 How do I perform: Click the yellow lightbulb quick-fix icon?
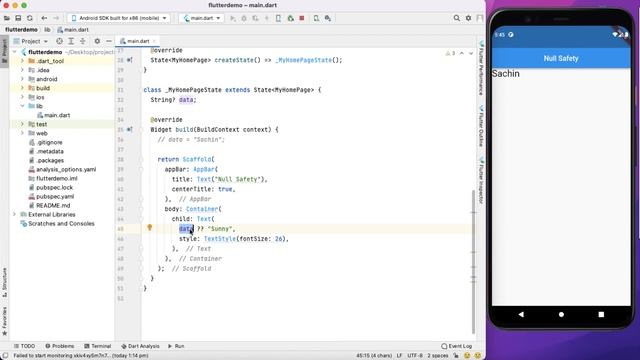pos(150,227)
